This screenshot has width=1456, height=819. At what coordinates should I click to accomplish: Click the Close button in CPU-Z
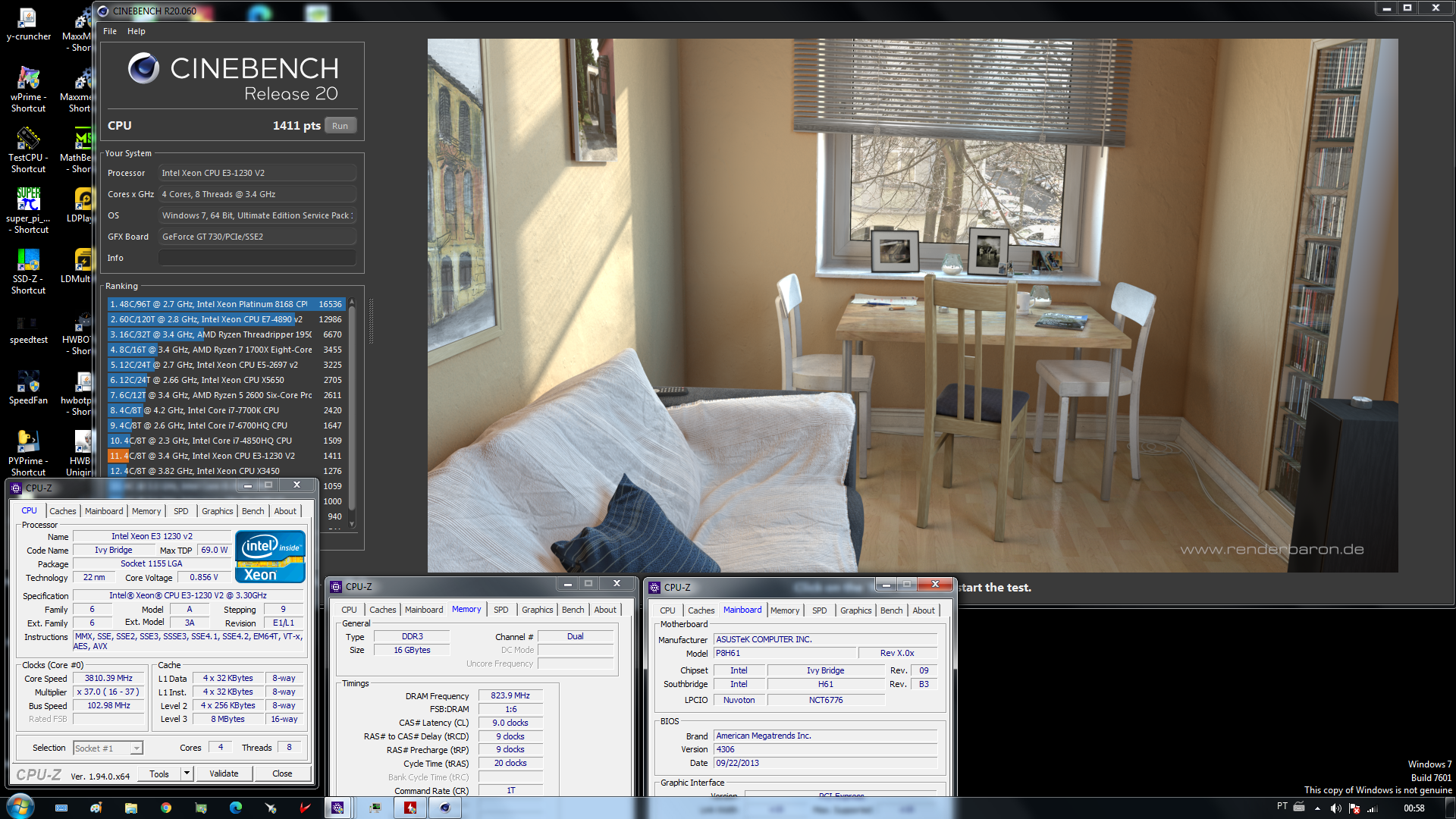coord(282,774)
